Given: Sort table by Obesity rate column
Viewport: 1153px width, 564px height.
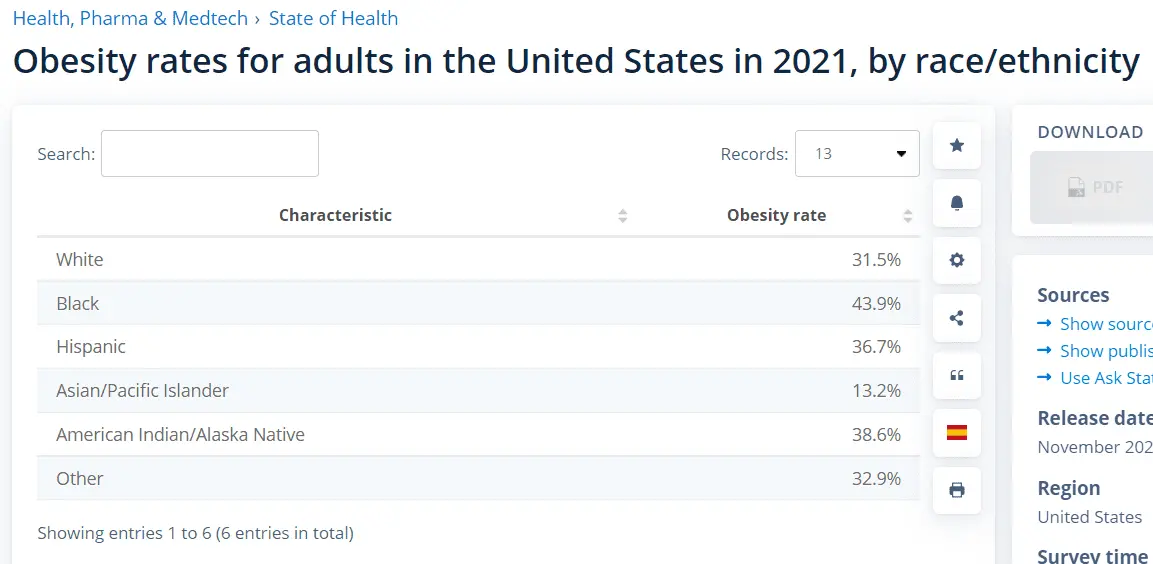Looking at the screenshot, I should 776,215.
